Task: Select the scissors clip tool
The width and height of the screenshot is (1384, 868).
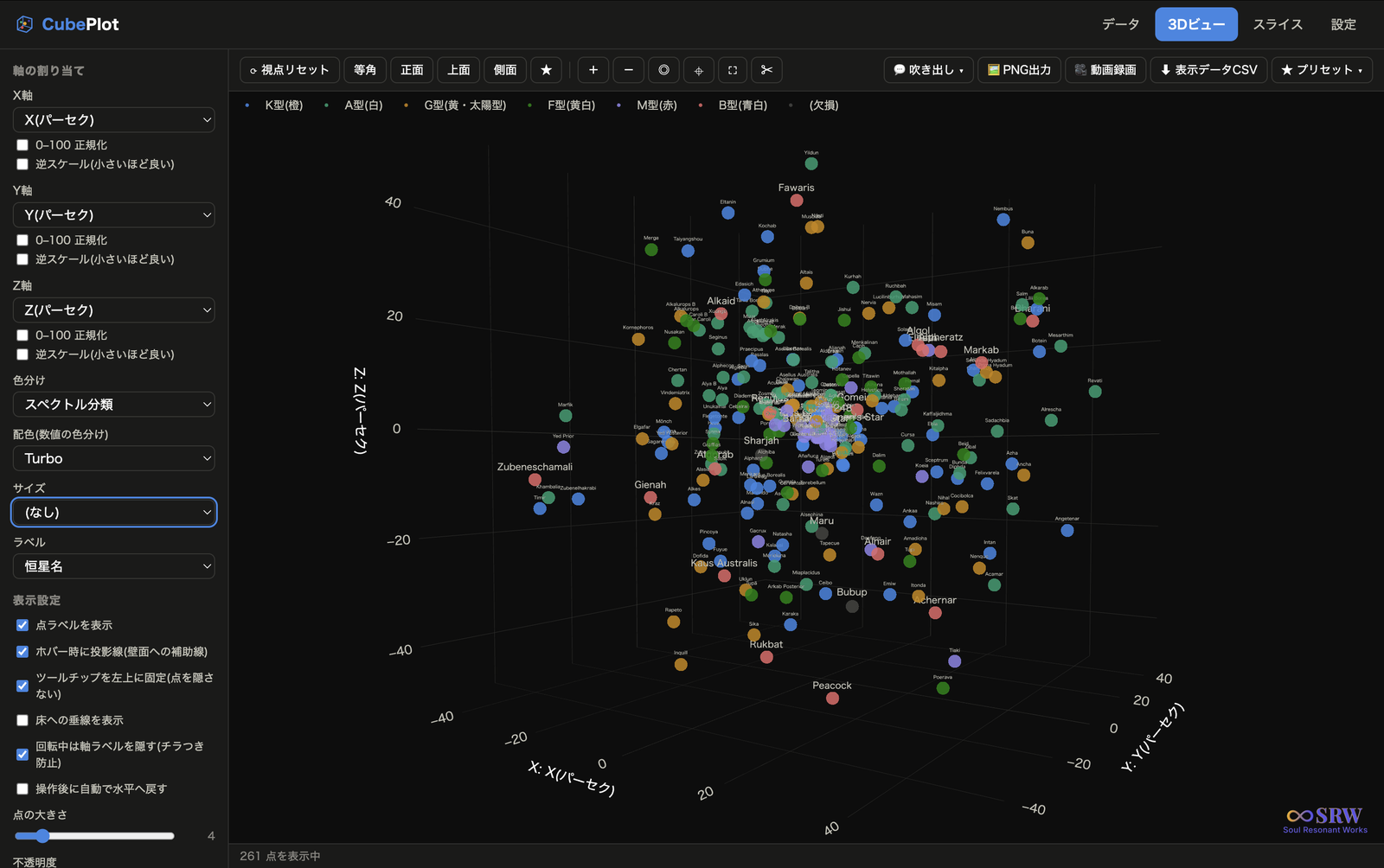Action: click(767, 70)
